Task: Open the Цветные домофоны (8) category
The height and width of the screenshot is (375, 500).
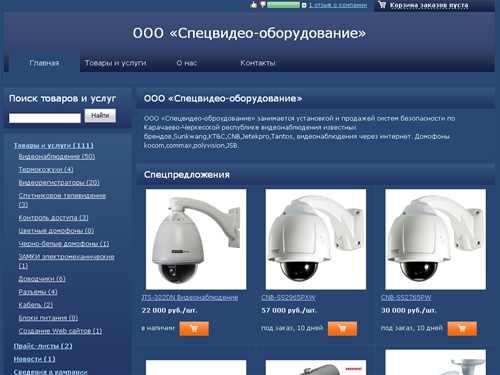Action: pos(56,230)
